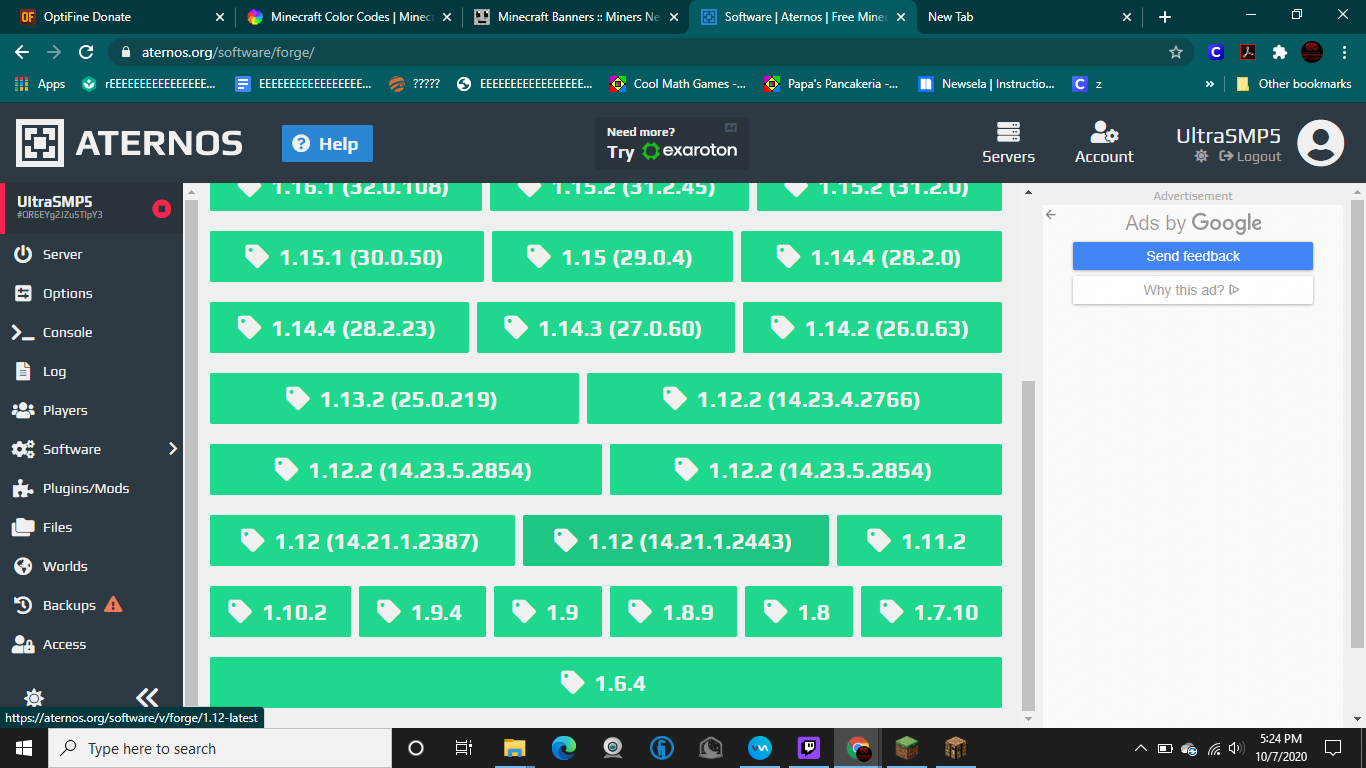Click the ad back arrow icon
The image size is (1366, 768).
[x=1051, y=214]
